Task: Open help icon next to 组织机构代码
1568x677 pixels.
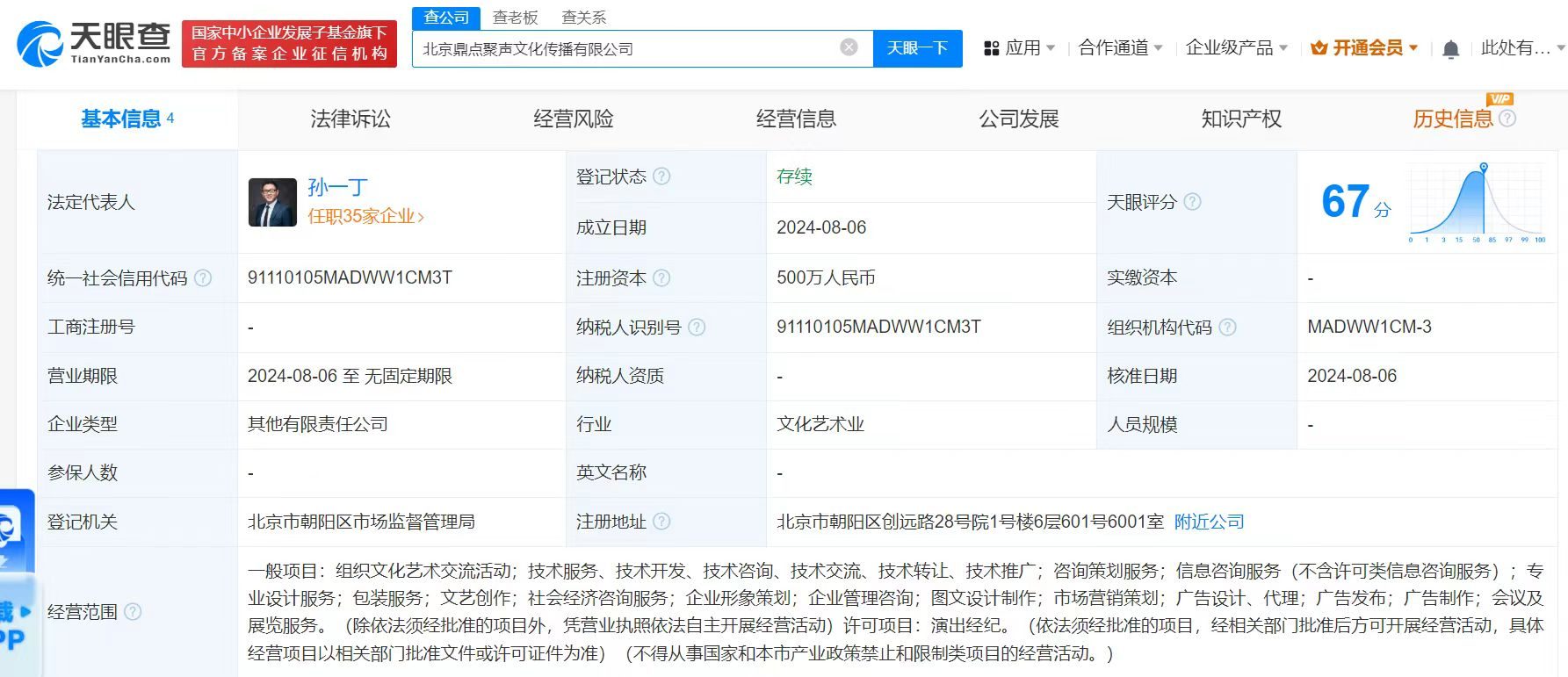Action: click(1227, 328)
